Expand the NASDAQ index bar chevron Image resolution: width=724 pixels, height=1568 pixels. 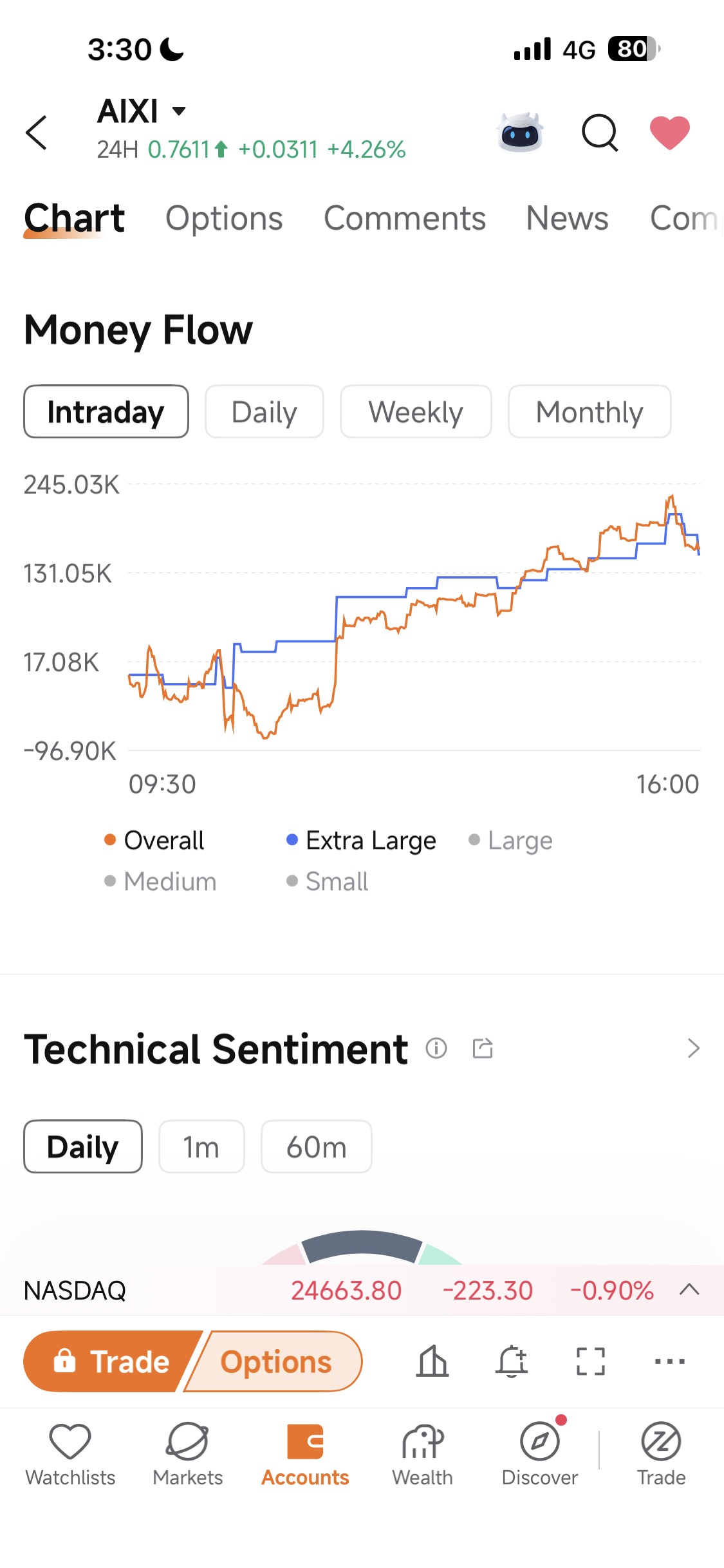pyautogui.click(x=689, y=1290)
